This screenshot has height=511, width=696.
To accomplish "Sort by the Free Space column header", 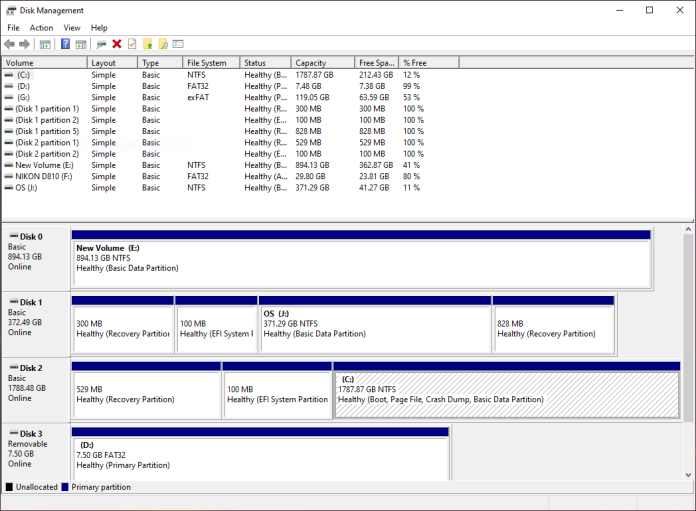I will (377, 63).
